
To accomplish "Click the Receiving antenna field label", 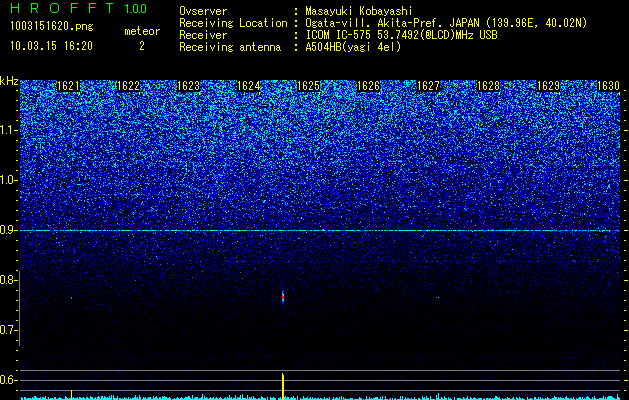I will point(230,47).
